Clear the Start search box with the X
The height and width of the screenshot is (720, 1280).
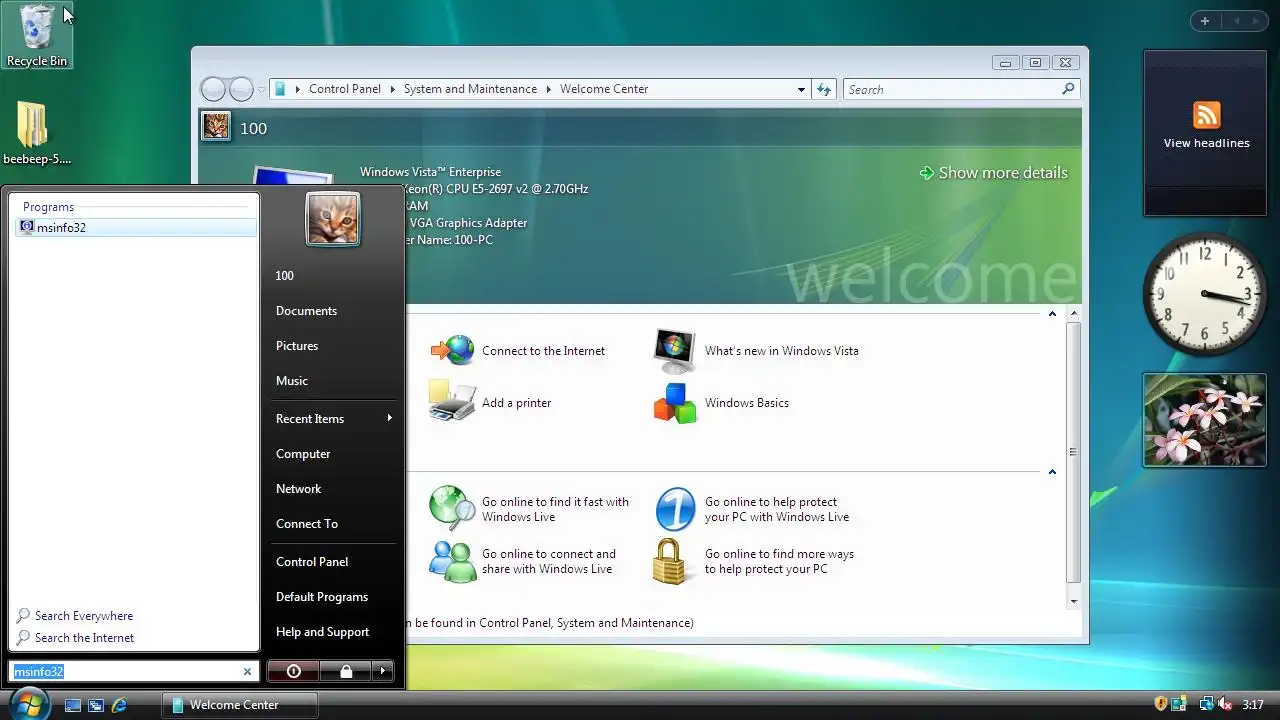pyautogui.click(x=247, y=672)
